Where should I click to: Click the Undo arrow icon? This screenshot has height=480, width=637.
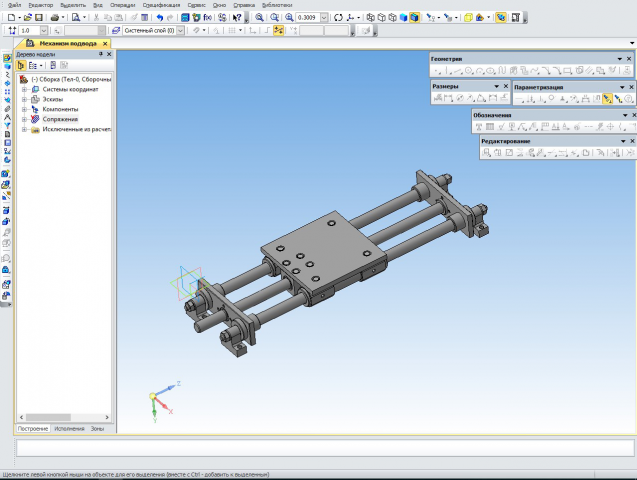click(x=160, y=17)
